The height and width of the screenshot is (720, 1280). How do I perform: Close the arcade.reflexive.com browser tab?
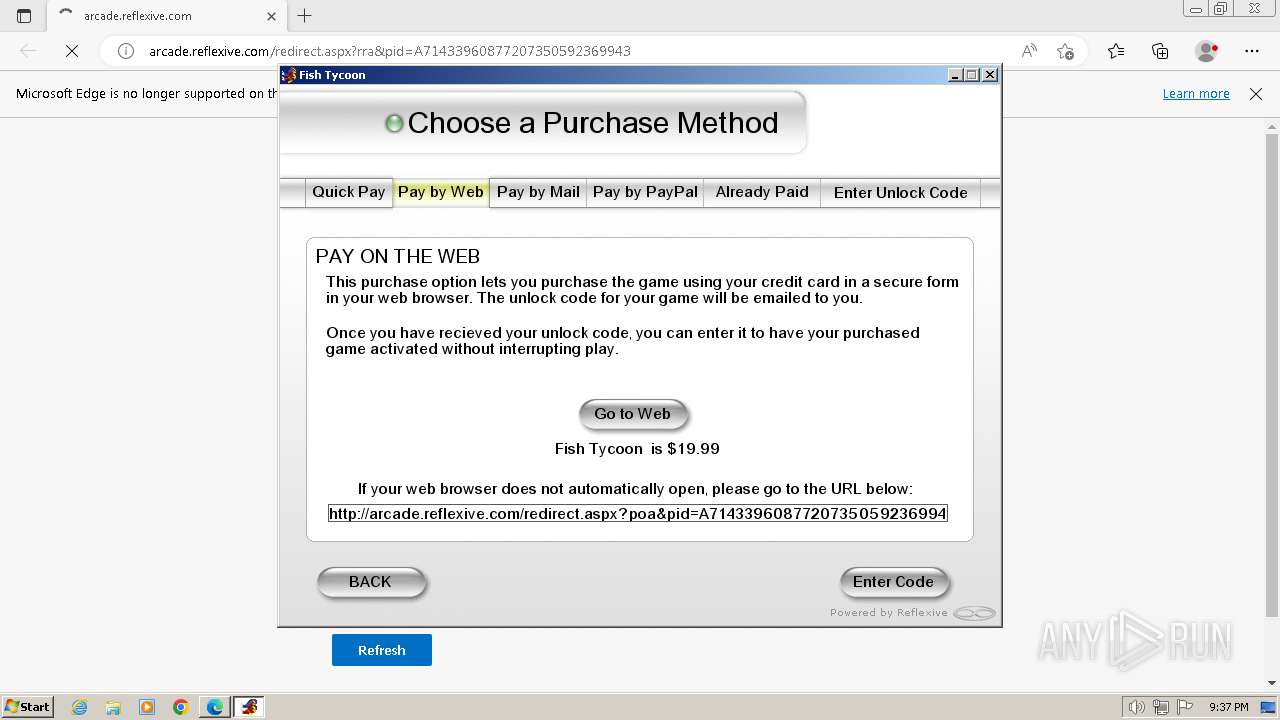(271, 16)
